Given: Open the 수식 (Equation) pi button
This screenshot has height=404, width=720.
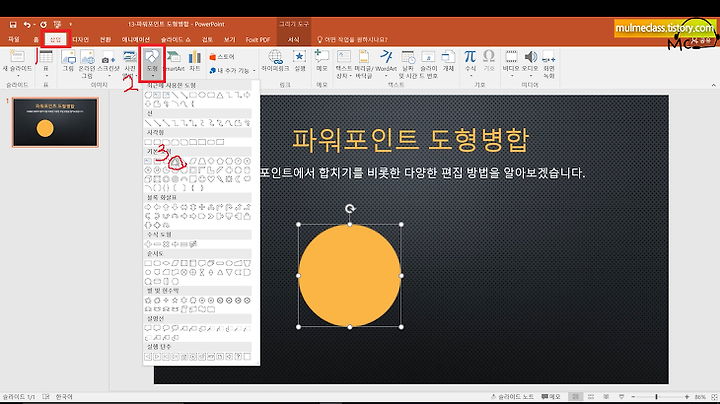Looking at the screenshot, I should (x=470, y=63).
